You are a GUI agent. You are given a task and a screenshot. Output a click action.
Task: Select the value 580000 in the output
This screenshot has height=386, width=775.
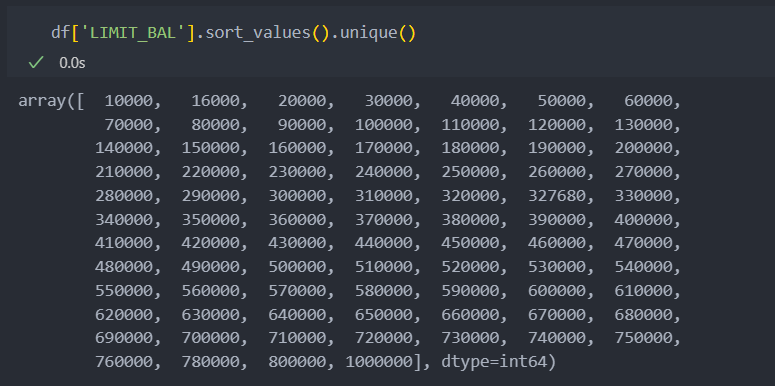click(384, 291)
